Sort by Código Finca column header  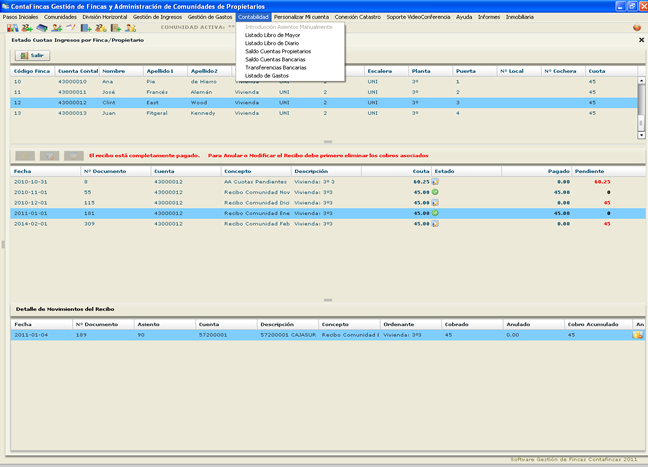pos(32,71)
